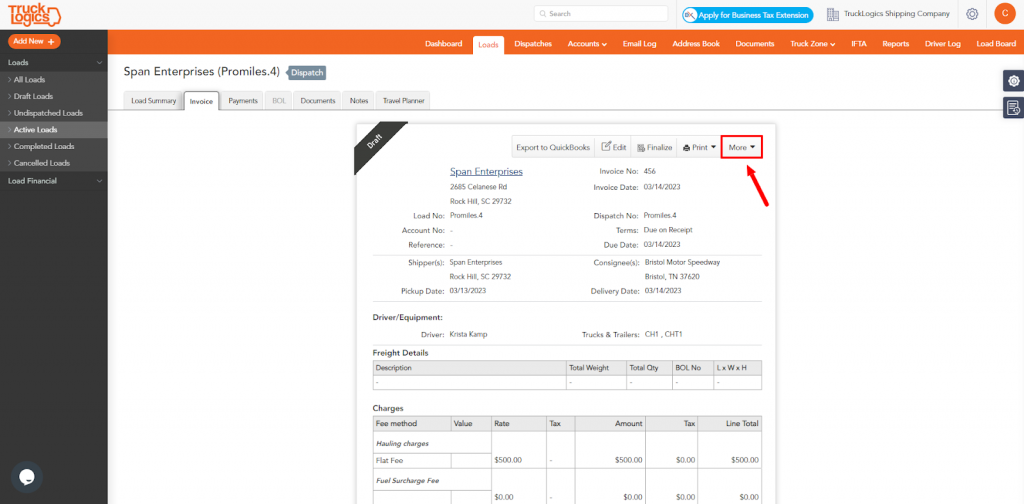Click the Dispatch status badge
The width and height of the screenshot is (1024, 504).
click(307, 72)
